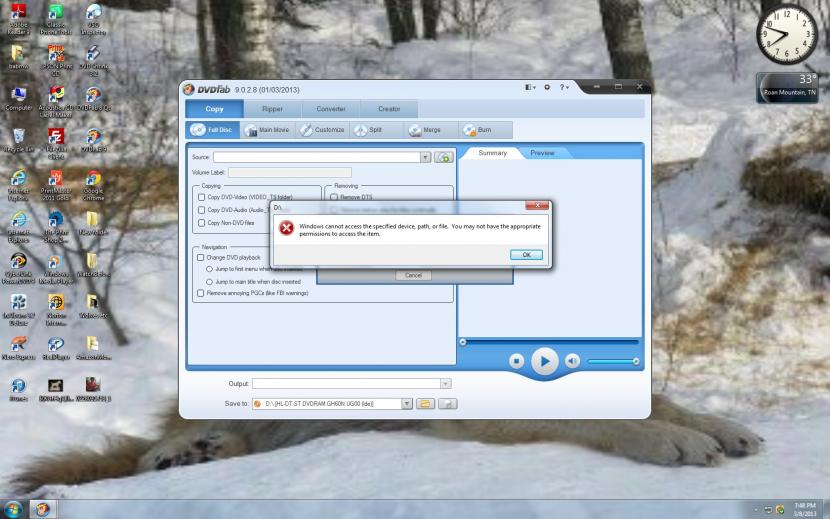Enable Remove DTS checkbox

[x=334, y=197]
